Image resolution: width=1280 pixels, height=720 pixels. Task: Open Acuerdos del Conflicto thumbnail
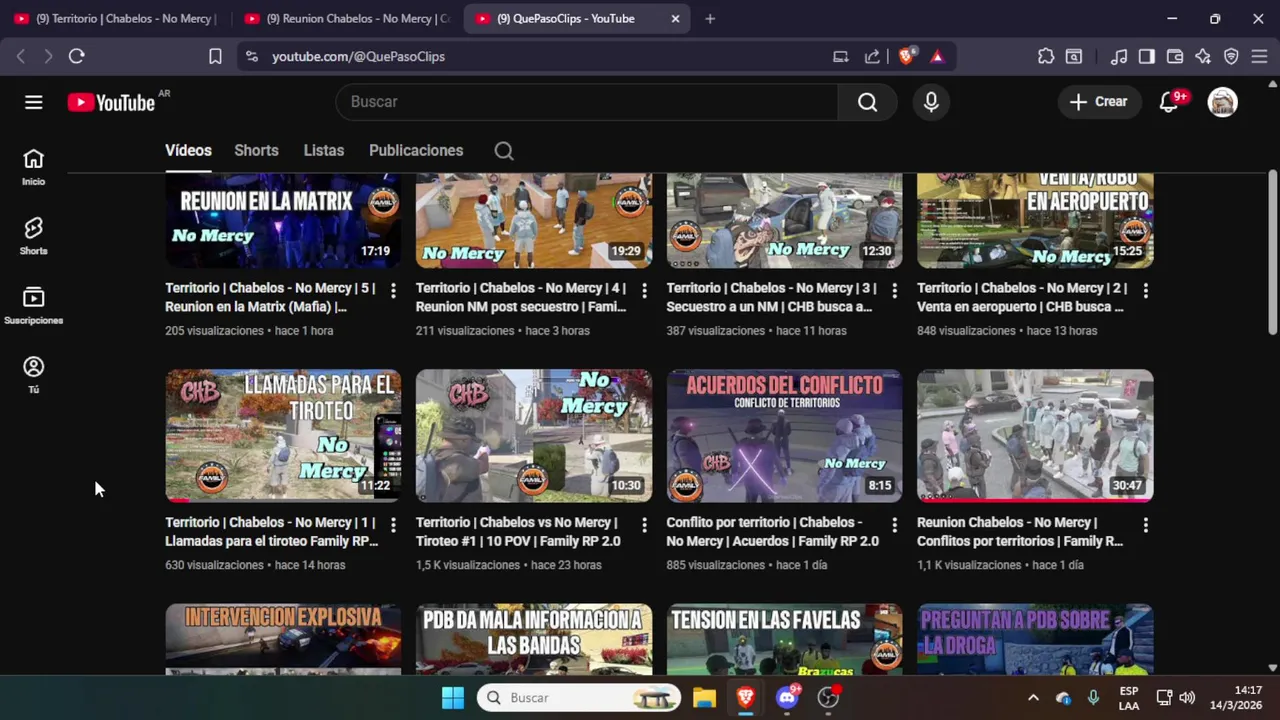coord(784,436)
